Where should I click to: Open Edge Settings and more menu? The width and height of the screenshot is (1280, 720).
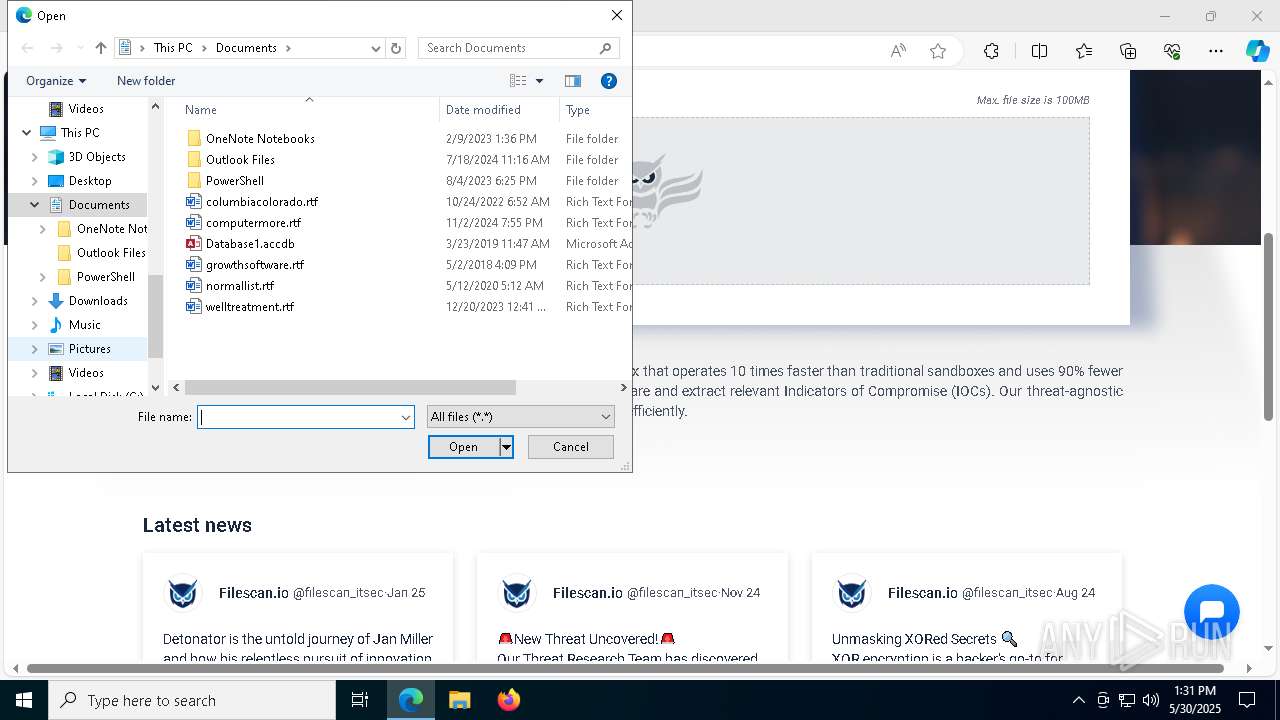pos(1216,51)
